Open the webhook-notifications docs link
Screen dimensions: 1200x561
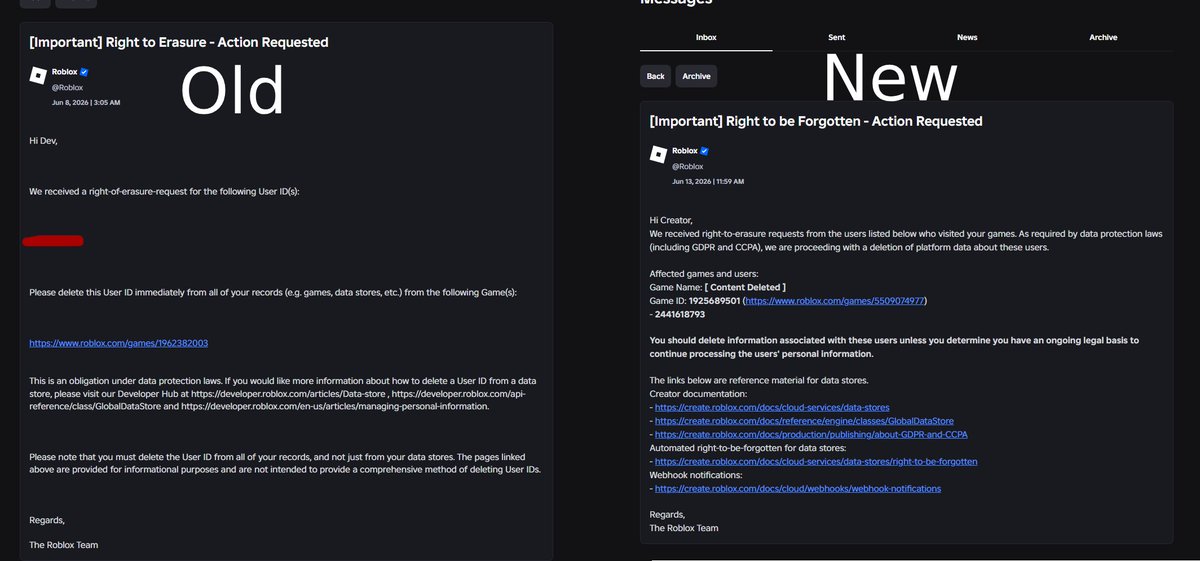pyautogui.click(x=797, y=489)
